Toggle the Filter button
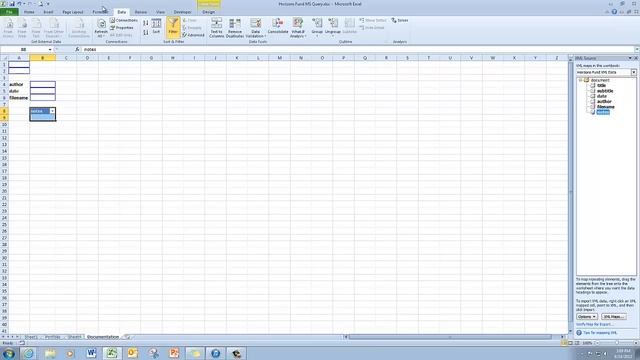 [173, 27]
